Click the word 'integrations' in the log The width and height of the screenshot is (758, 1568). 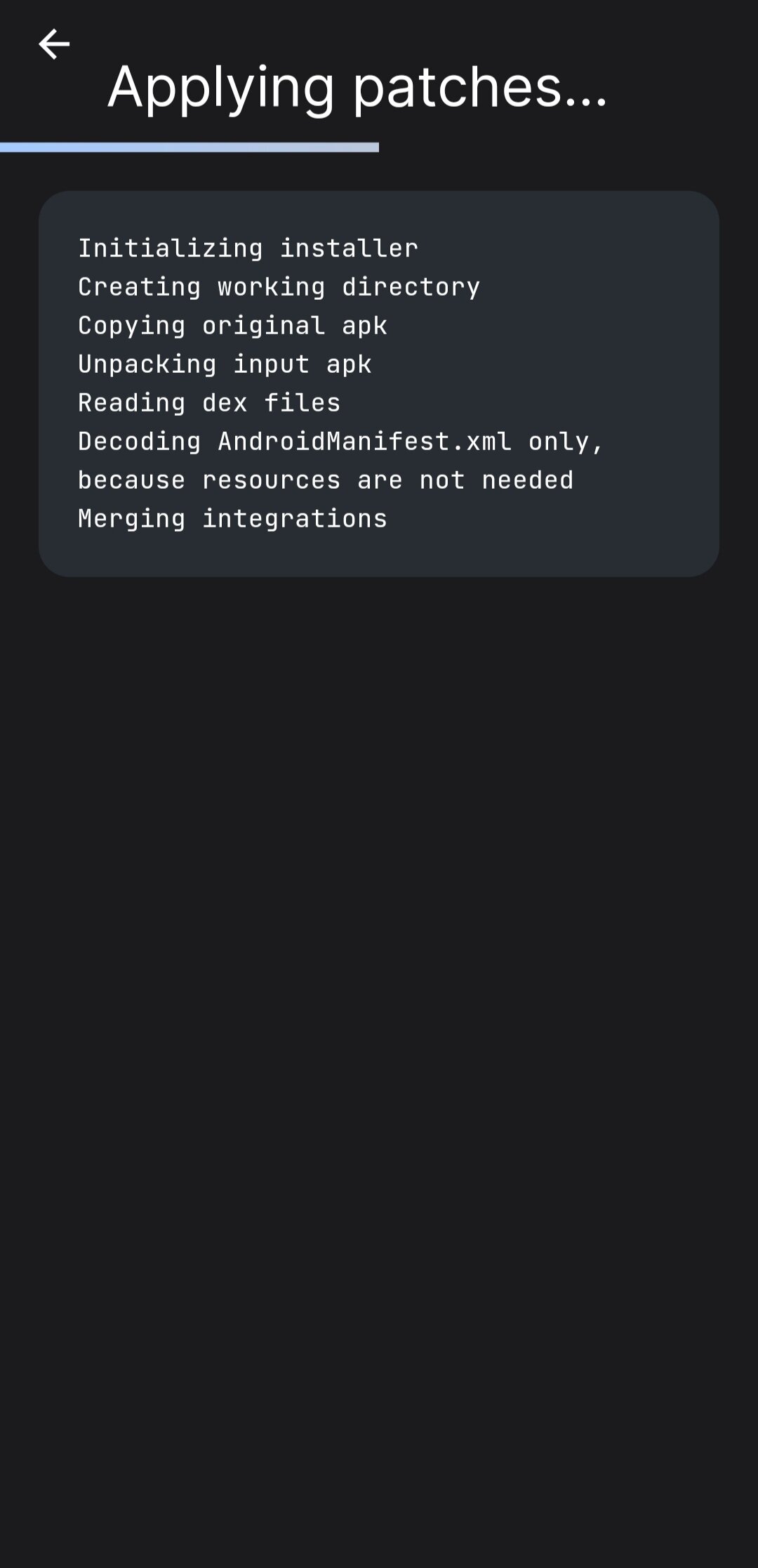(295, 519)
